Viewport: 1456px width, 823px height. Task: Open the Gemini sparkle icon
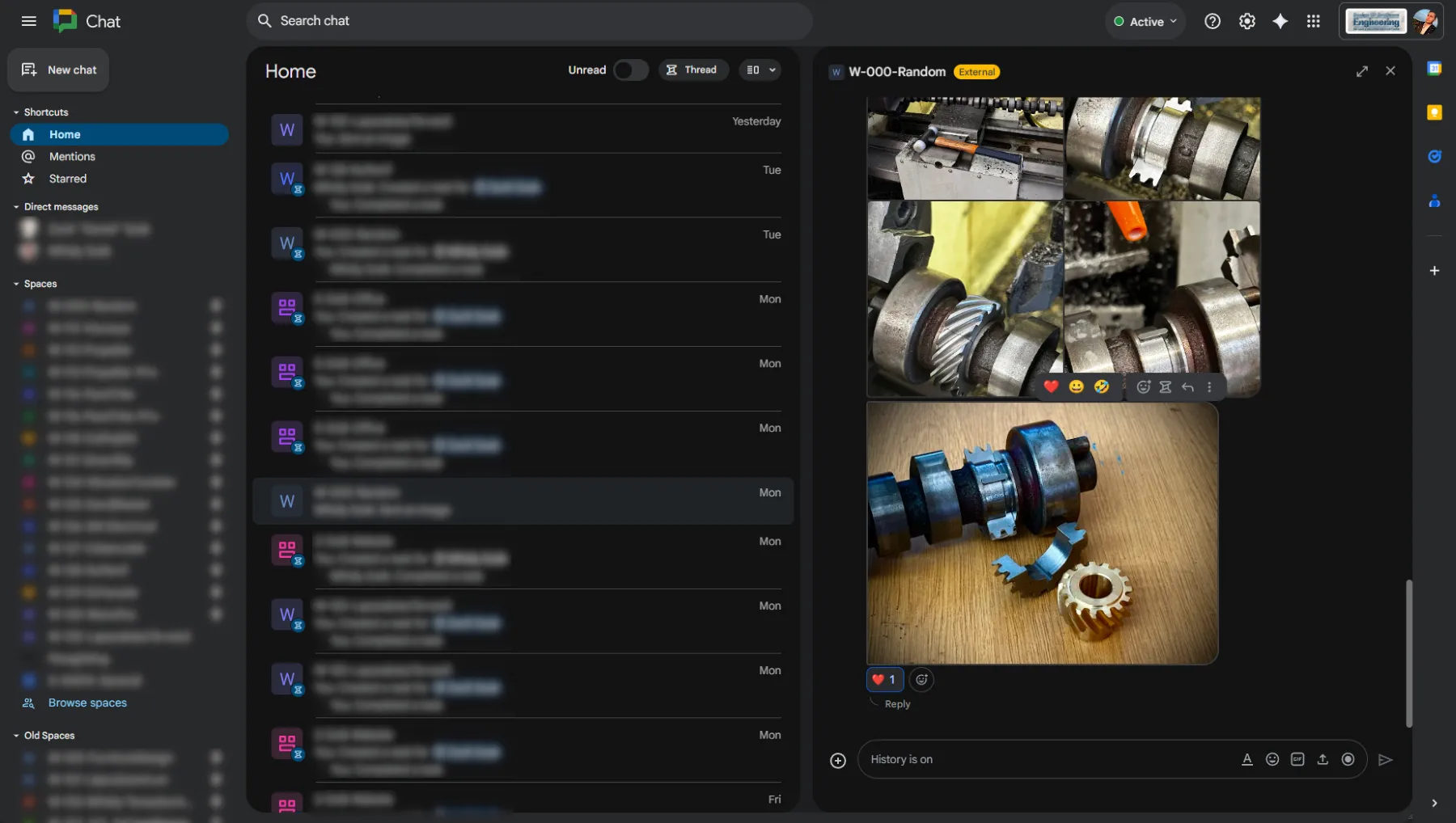coord(1280,22)
